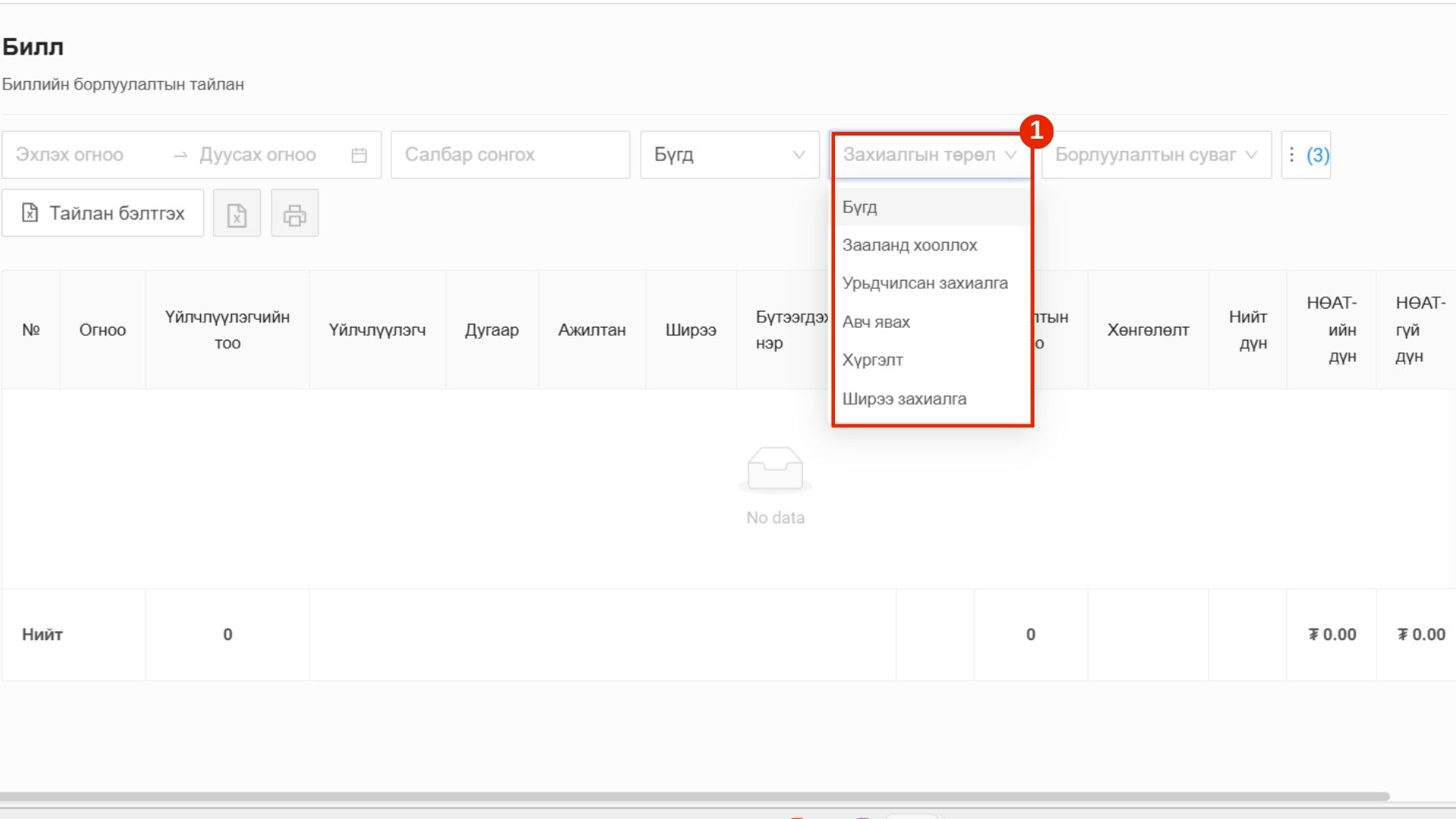
Task: Select Бүгд option in order type list
Action: [860, 207]
